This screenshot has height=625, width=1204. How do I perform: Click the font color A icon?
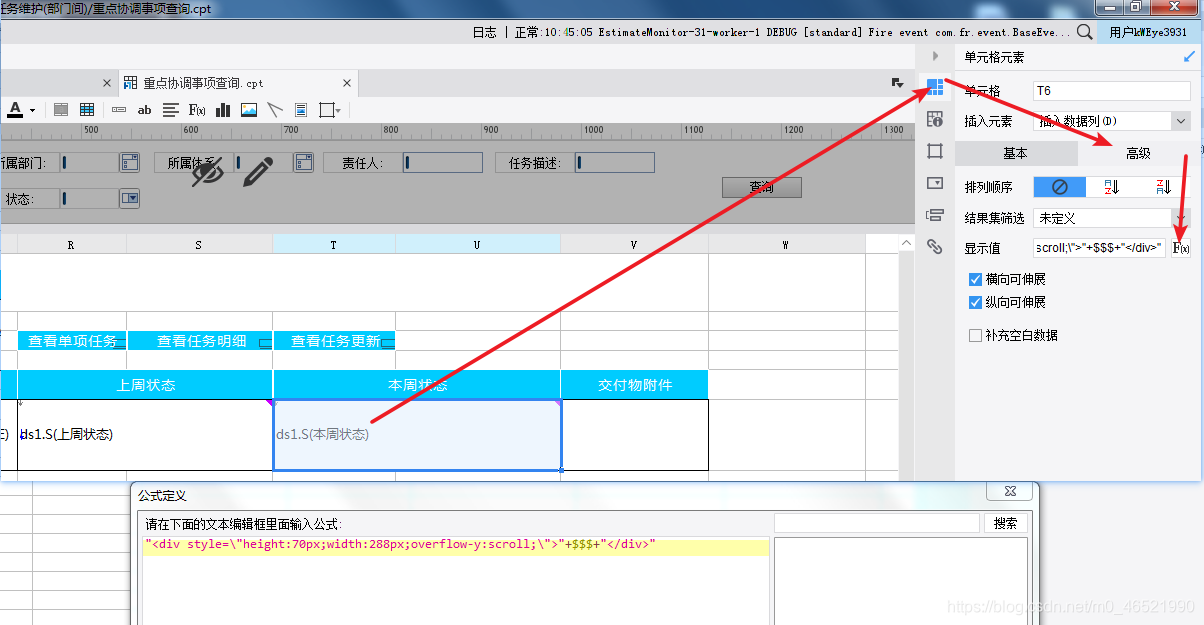click(15, 109)
